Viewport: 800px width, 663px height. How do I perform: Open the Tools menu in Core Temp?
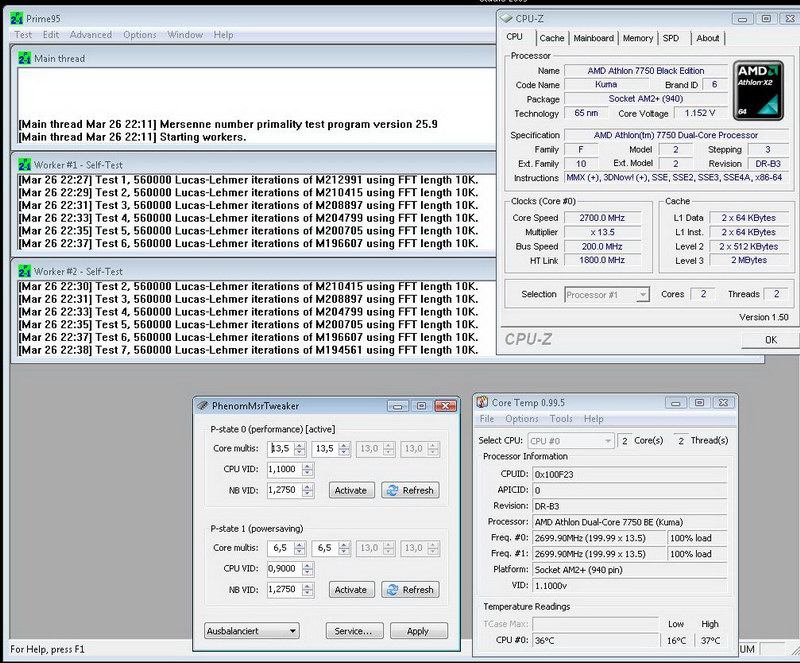(x=561, y=419)
